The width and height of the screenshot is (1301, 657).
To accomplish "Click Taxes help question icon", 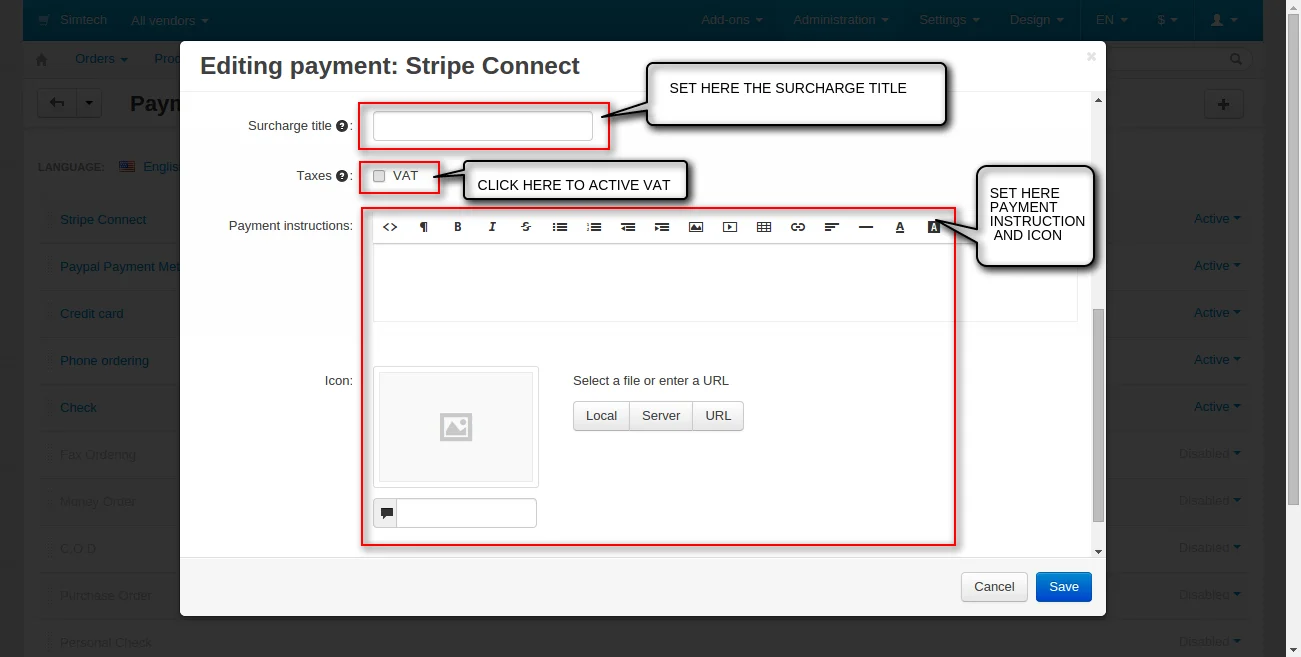I will coord(342,176).
